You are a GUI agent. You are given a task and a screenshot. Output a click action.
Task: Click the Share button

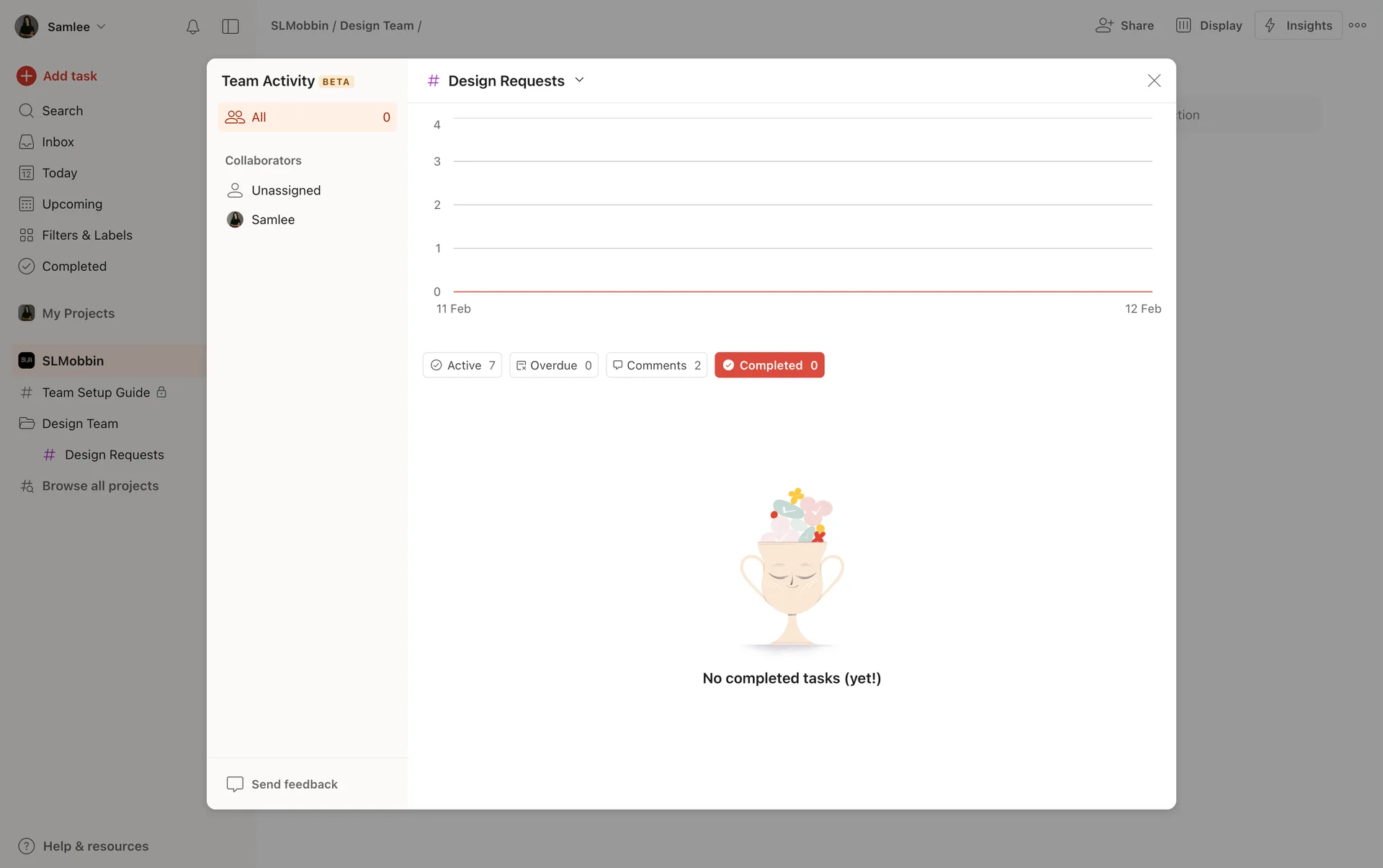point(1124,25)
